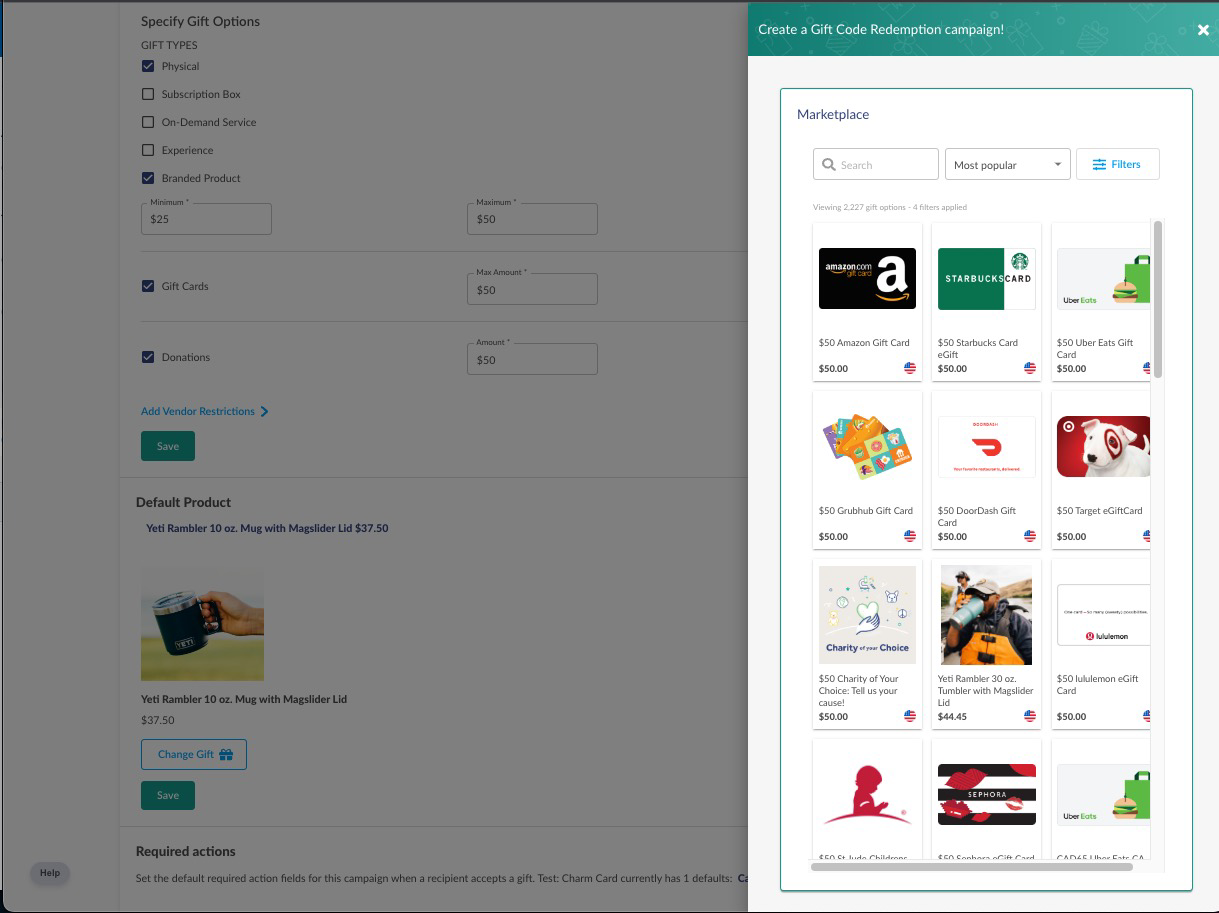This screenshot has width=1219, height=913.
Task: Tick the Experience gift type checkbox
Action: tap(148, 150)
